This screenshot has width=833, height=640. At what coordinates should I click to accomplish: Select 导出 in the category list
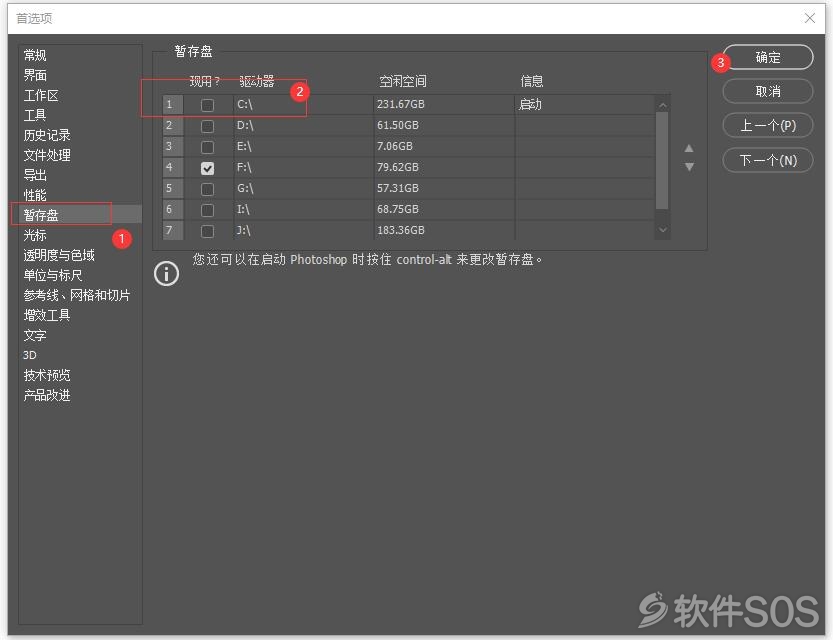click(x=35, y=175)
